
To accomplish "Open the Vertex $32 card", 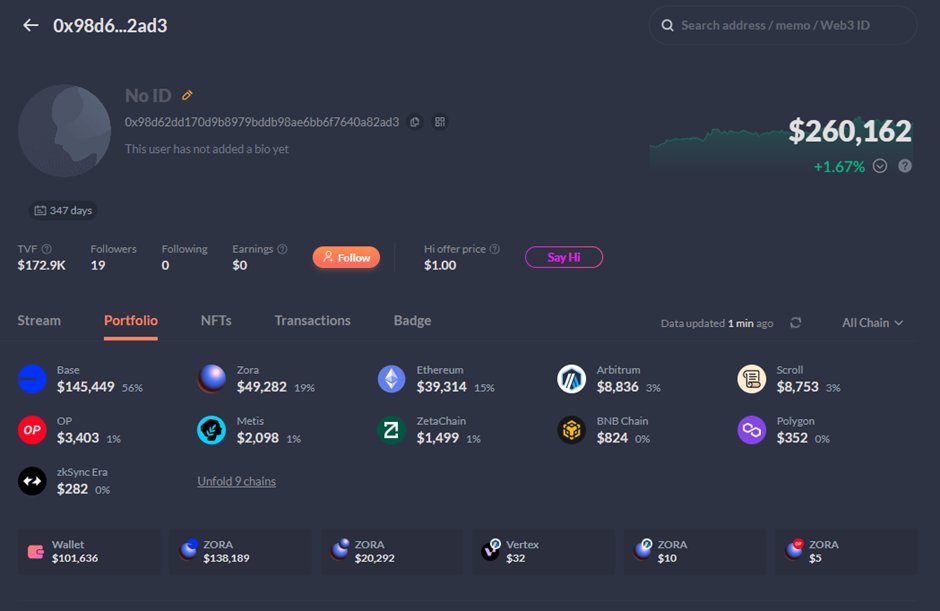I will click(544, 552).
